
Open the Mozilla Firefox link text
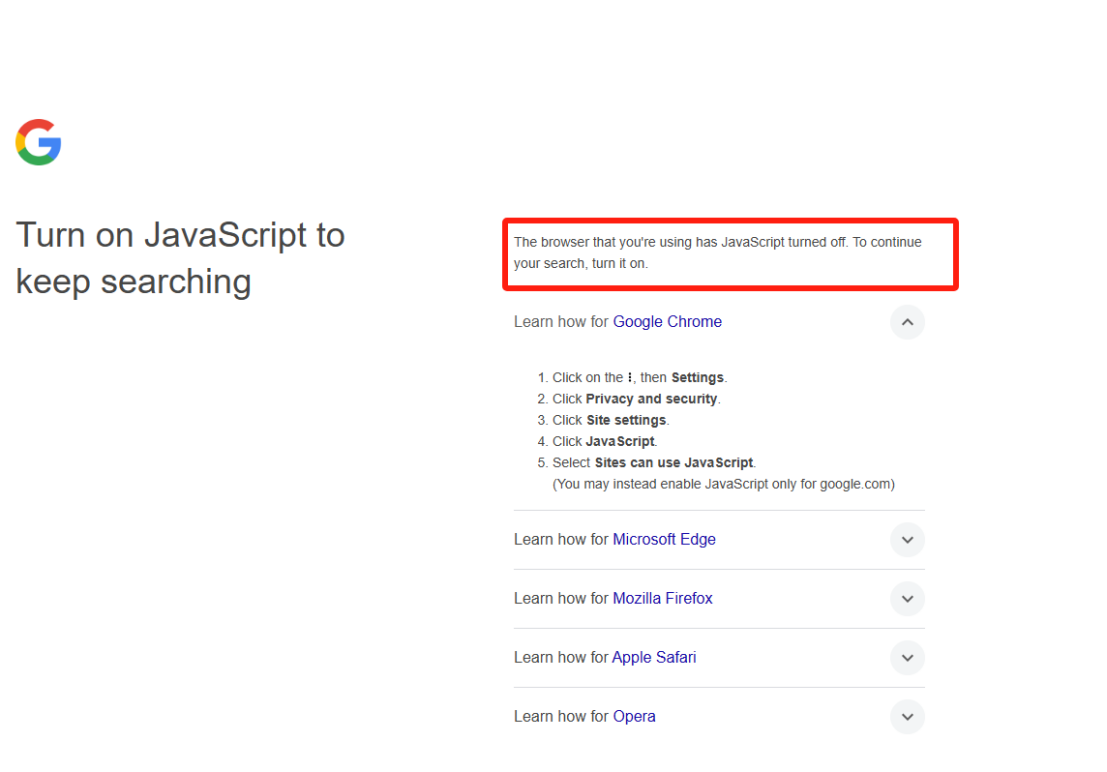(x=662, y=599)
